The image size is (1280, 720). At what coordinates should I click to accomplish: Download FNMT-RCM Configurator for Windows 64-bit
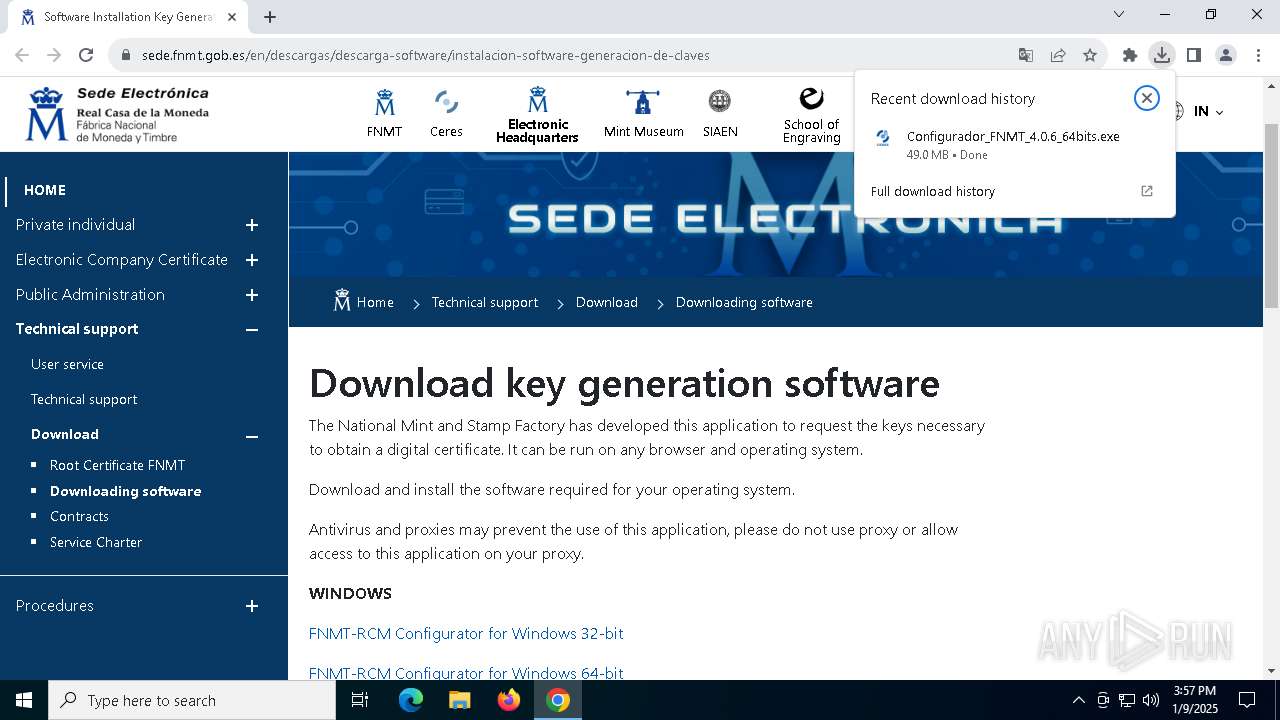coord(466,673)
